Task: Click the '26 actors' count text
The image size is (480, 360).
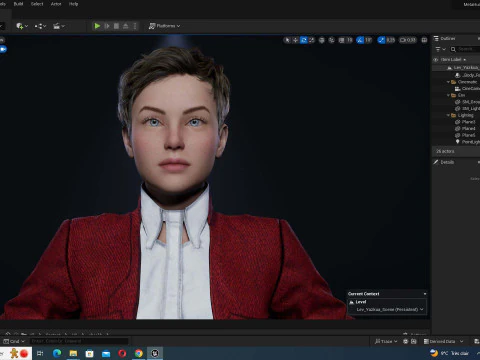Action: [445, 151]
